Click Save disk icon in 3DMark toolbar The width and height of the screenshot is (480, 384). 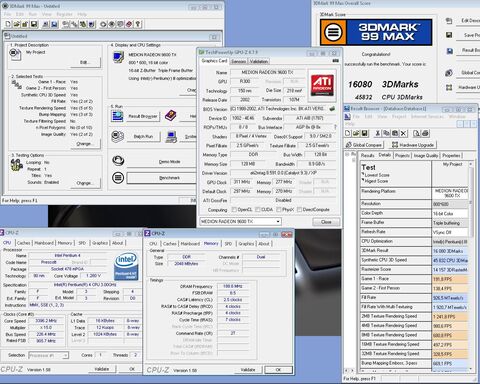(34, 24)
